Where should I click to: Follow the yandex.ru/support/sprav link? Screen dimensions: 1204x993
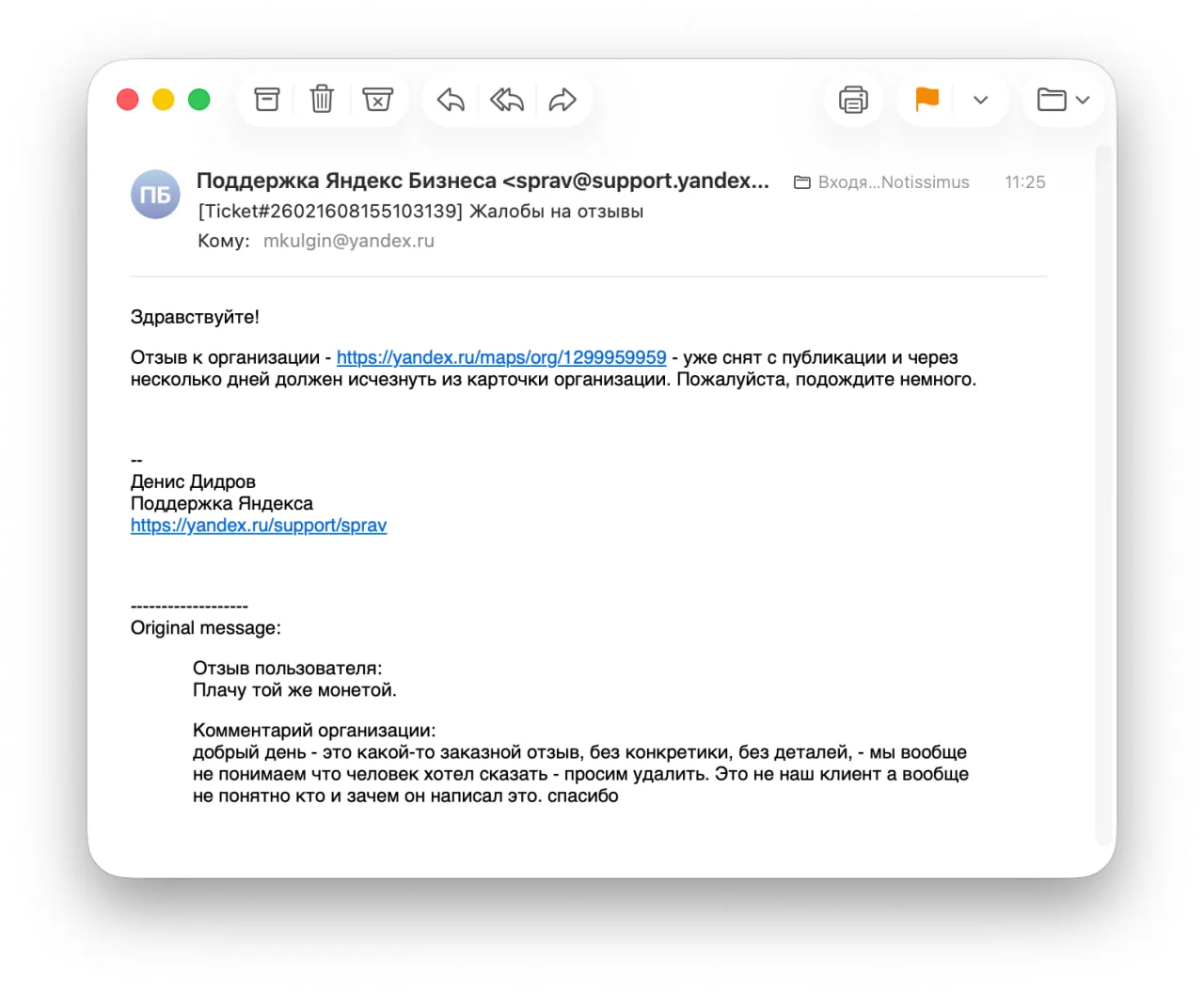coord(259,526)
